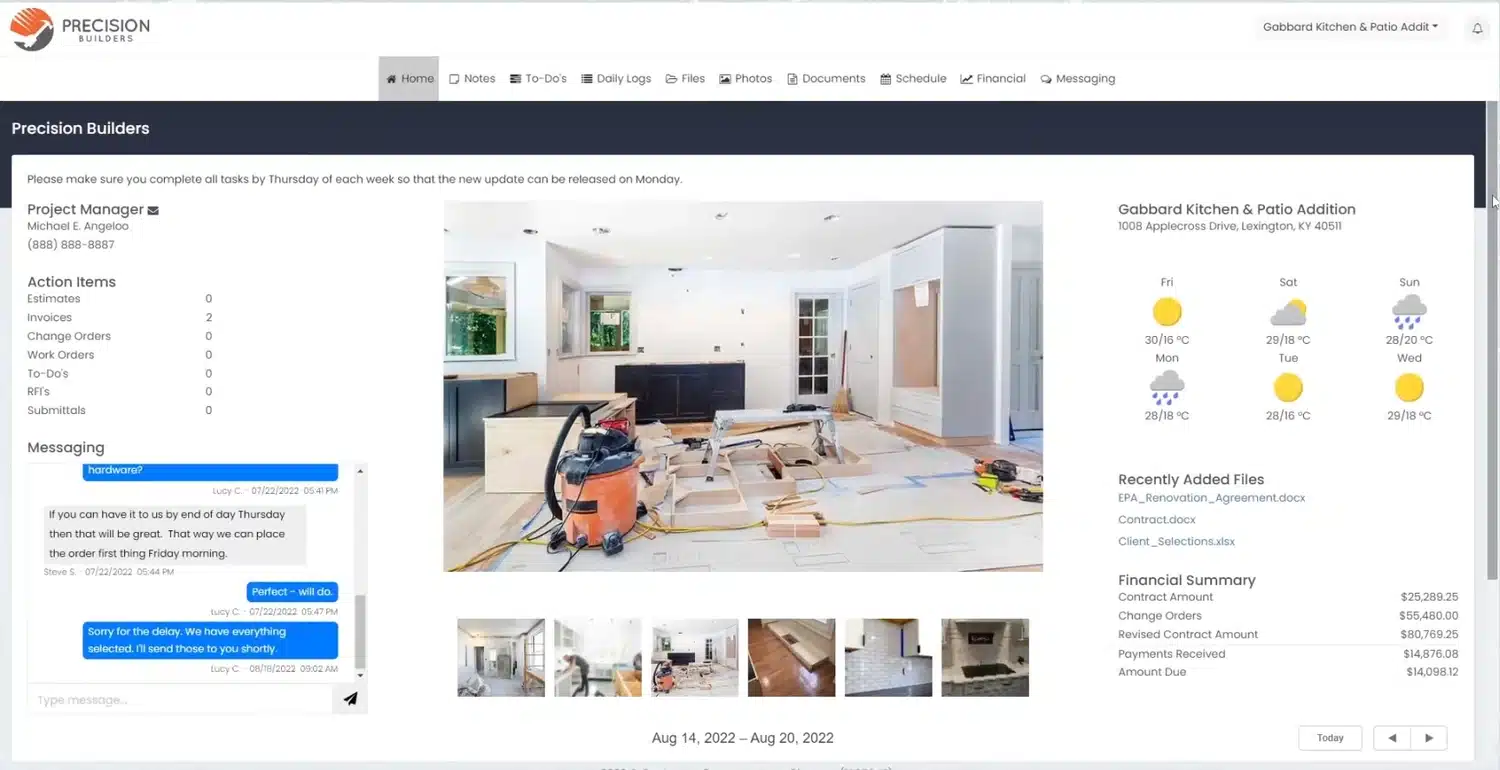Open Messaging via the speech bubble icon
This screenshot has height=770, width=1500.
(1046, 78)
